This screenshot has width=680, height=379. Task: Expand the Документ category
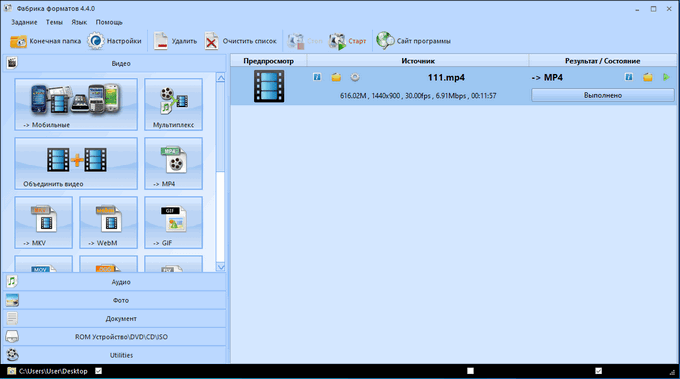click(x=115, y=318)
